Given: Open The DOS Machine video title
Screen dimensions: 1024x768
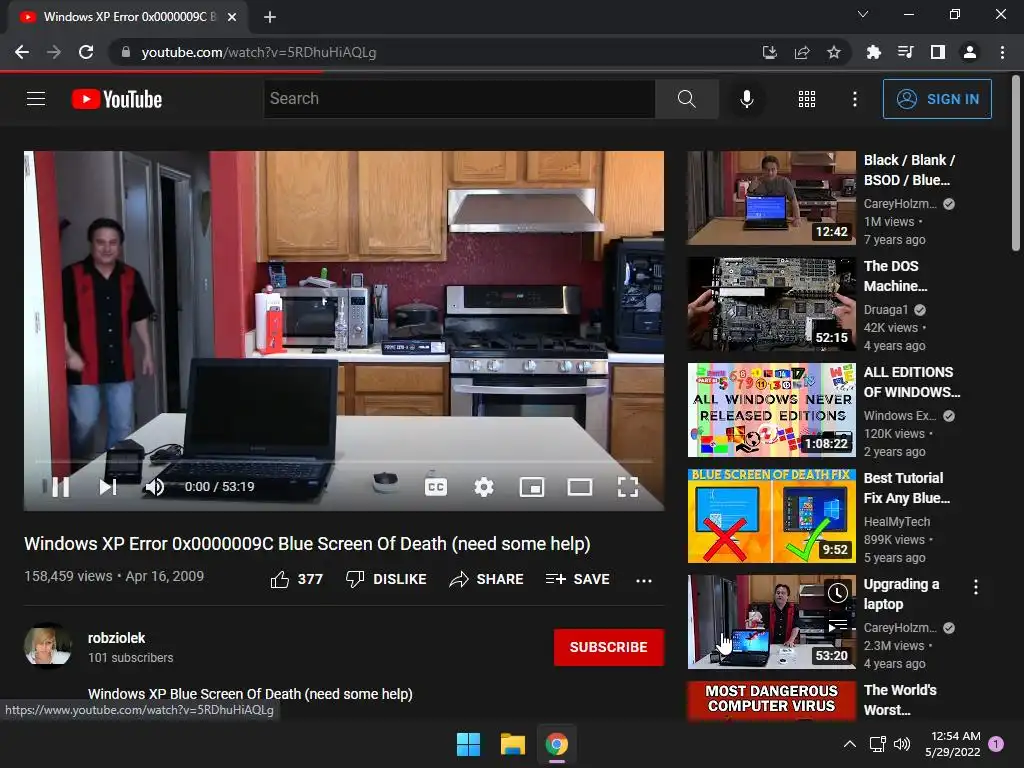Looking at the screenshot, I should click(x=895, y=276).
